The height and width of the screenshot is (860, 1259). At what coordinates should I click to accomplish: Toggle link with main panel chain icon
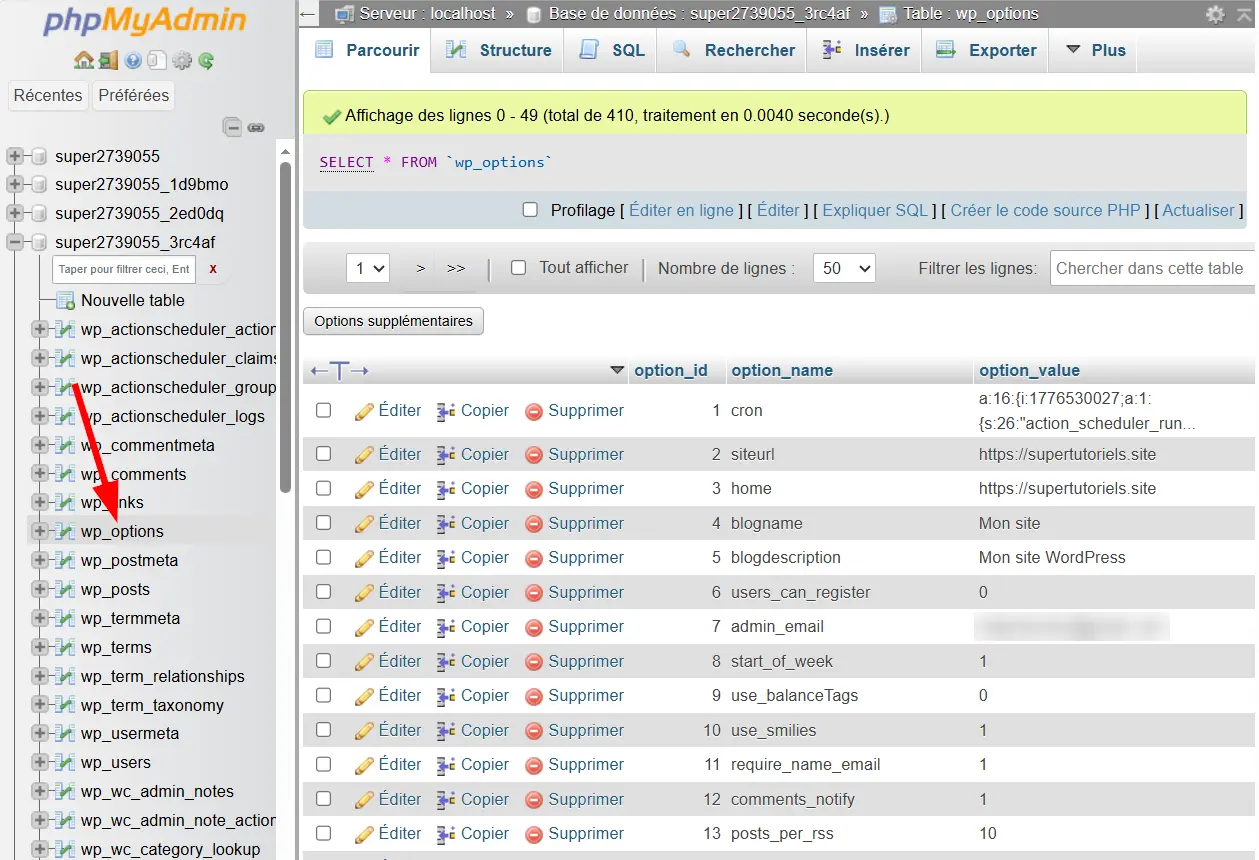point(256,127)
